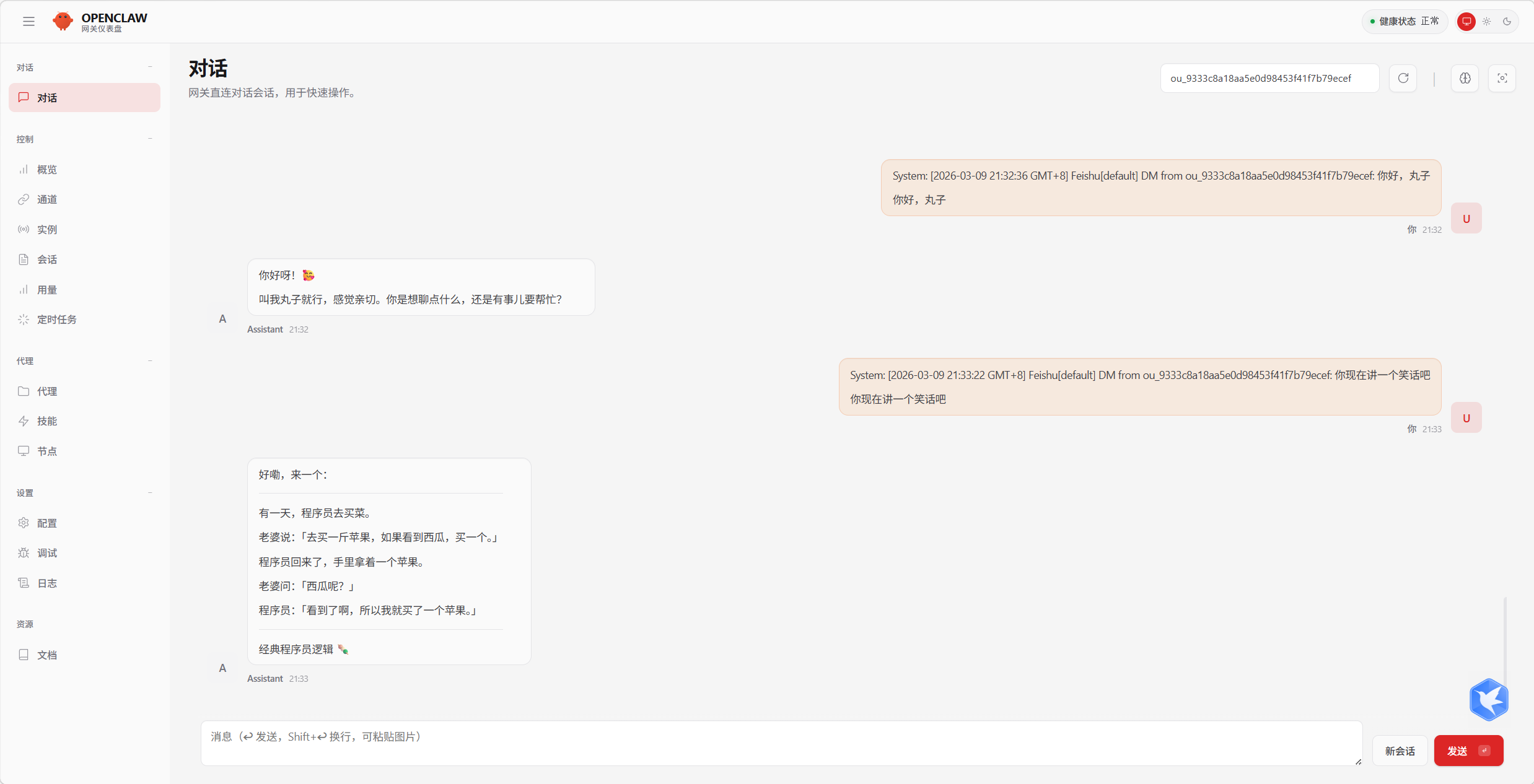Start a new chat with 新会话
Viewport: 1534px width, 784px height.
(x=1400, y=751)
